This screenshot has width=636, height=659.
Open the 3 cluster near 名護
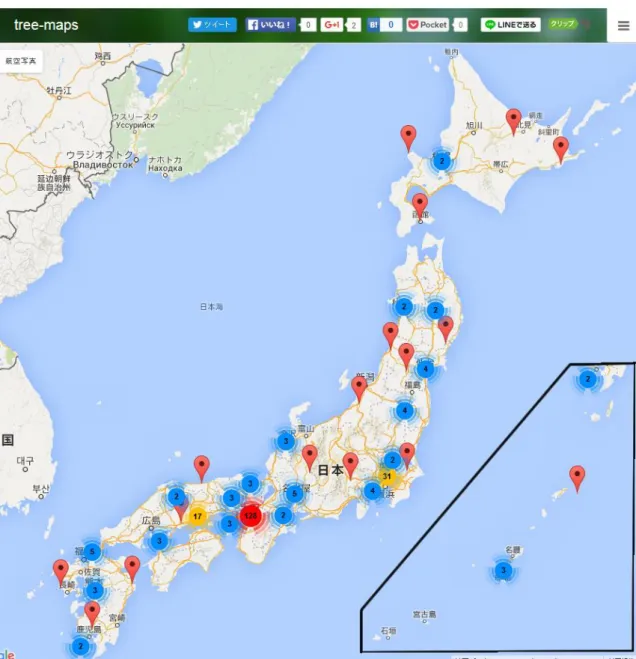pos(503,570)
